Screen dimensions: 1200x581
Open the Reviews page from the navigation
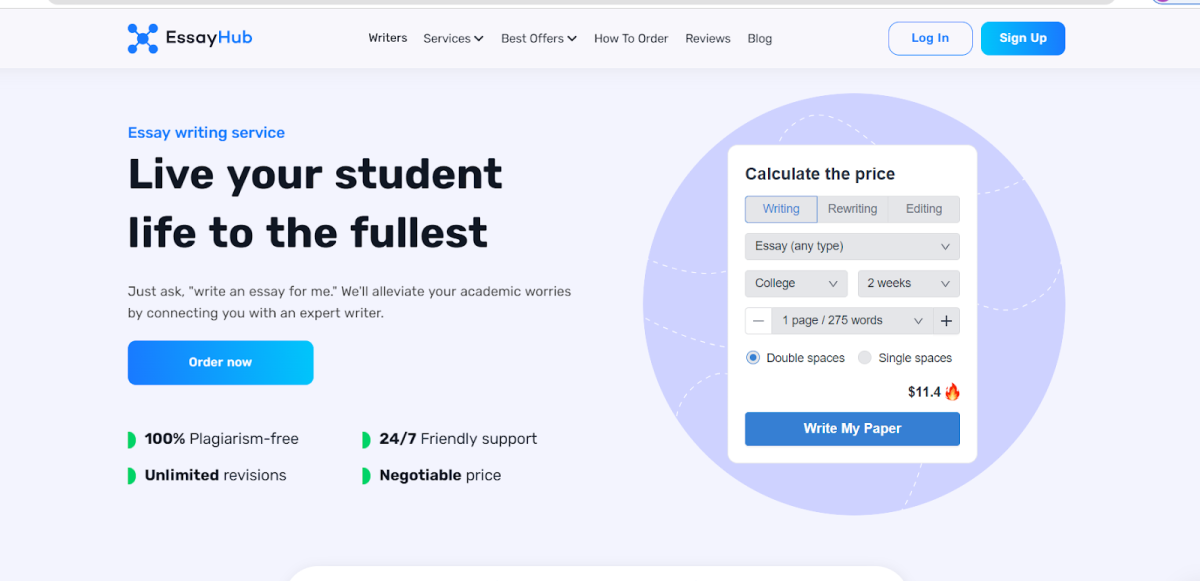pyautogui.click(x=707, y=38)
